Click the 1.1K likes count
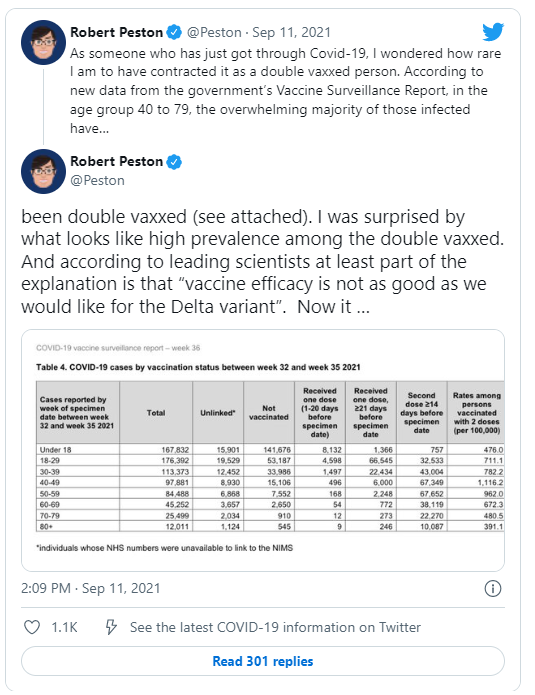535x695 pixels. 64,627
